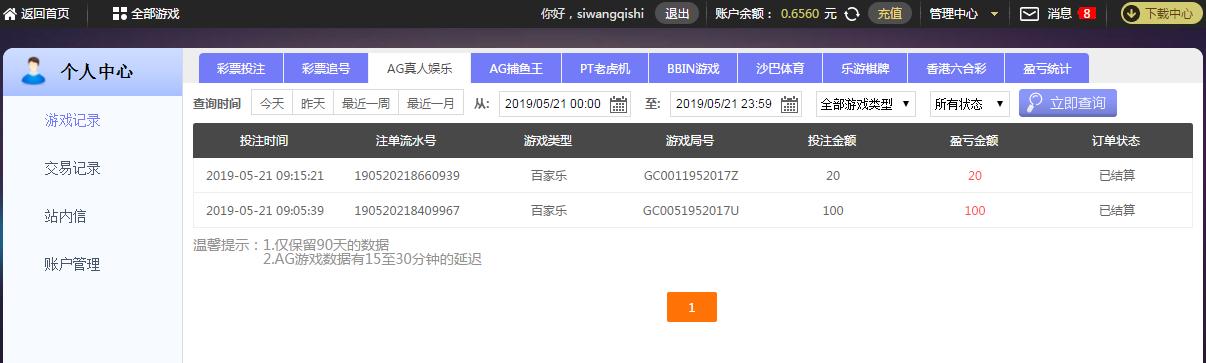Refresh the account balance with the reload icon

[x=852, y=14]
